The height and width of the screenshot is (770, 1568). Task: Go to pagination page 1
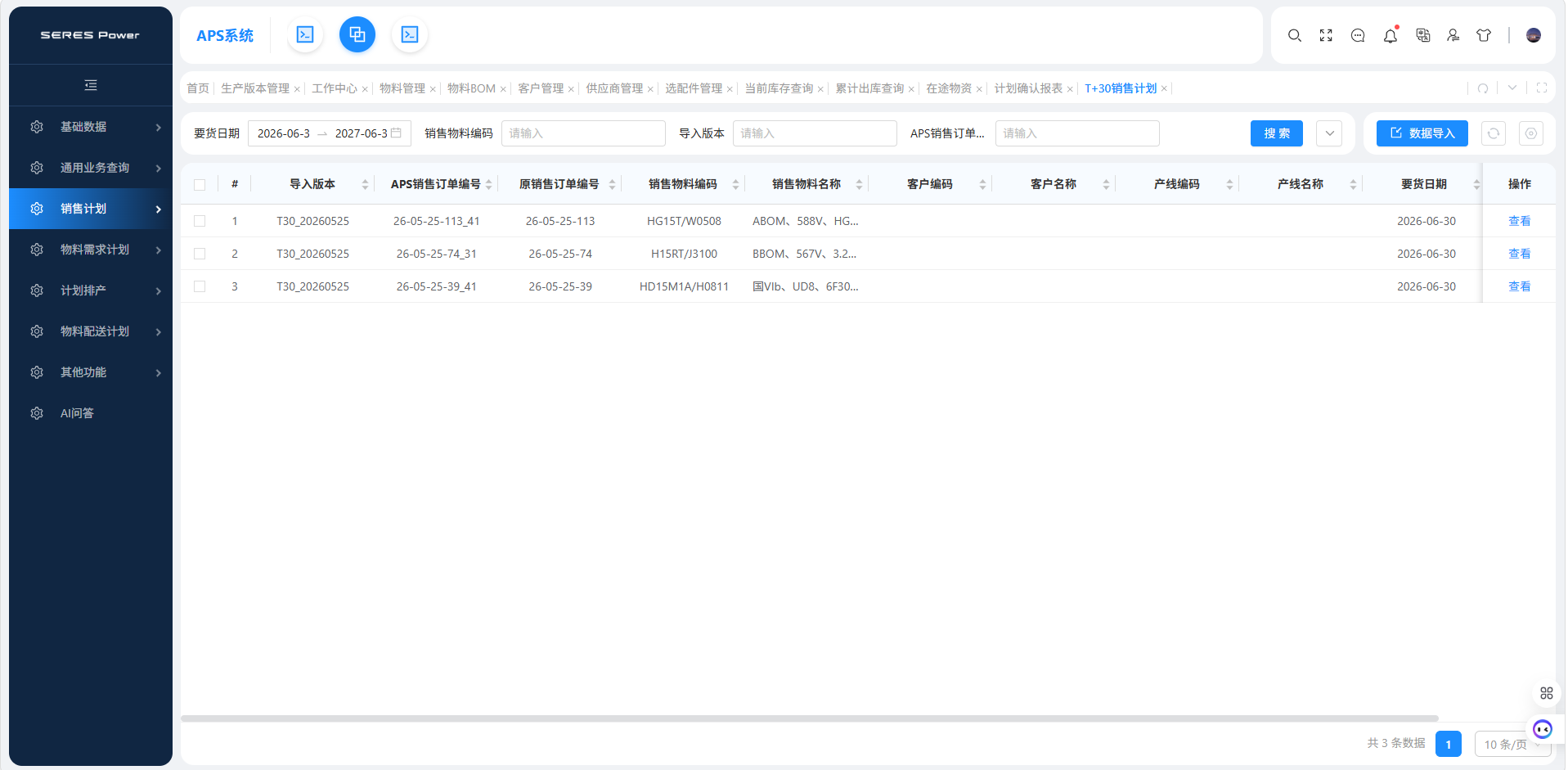tap(1449, 744)
